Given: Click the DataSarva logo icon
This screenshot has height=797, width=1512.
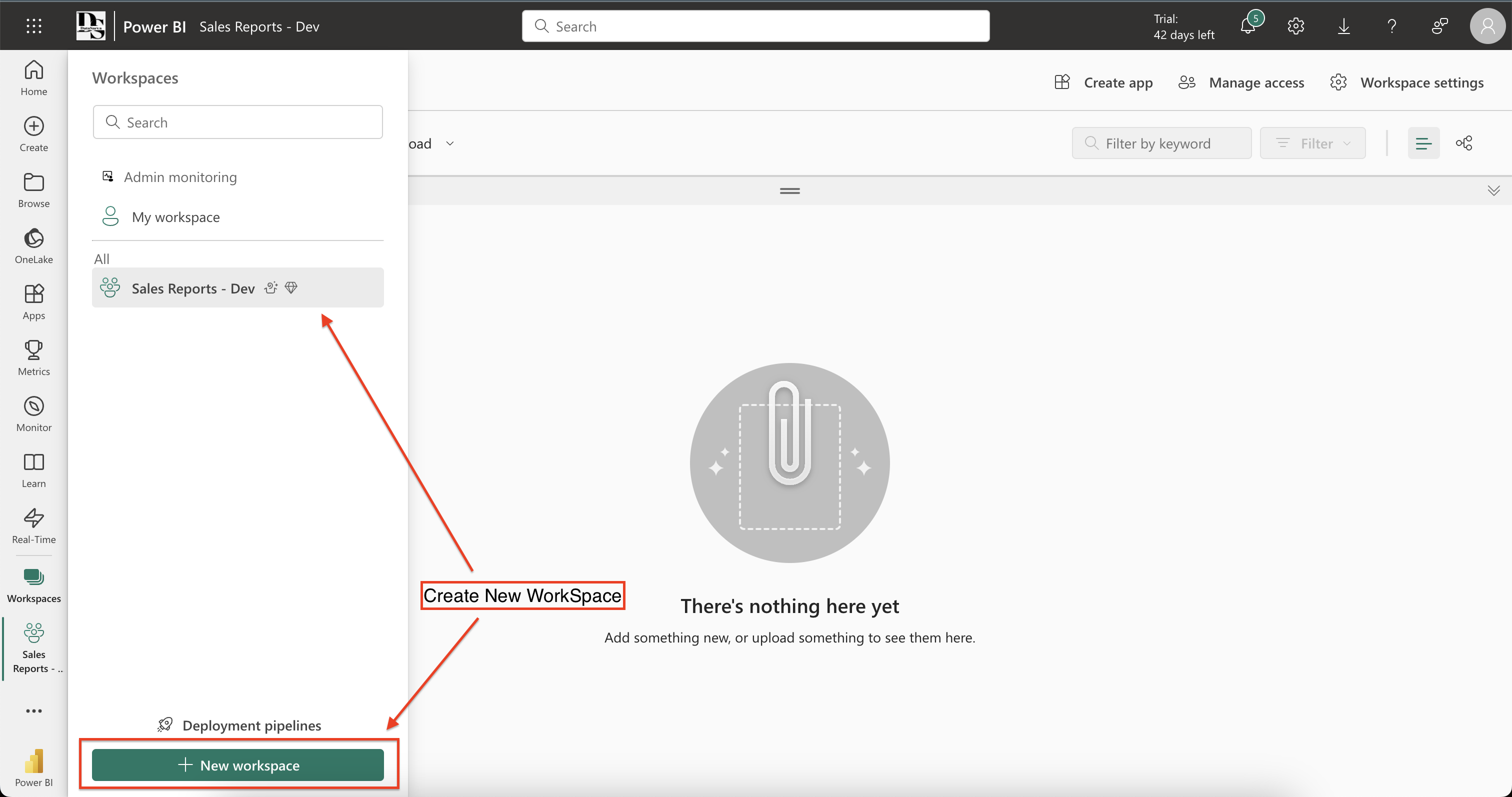Looking at the screenshot, I should pos(91,26).
